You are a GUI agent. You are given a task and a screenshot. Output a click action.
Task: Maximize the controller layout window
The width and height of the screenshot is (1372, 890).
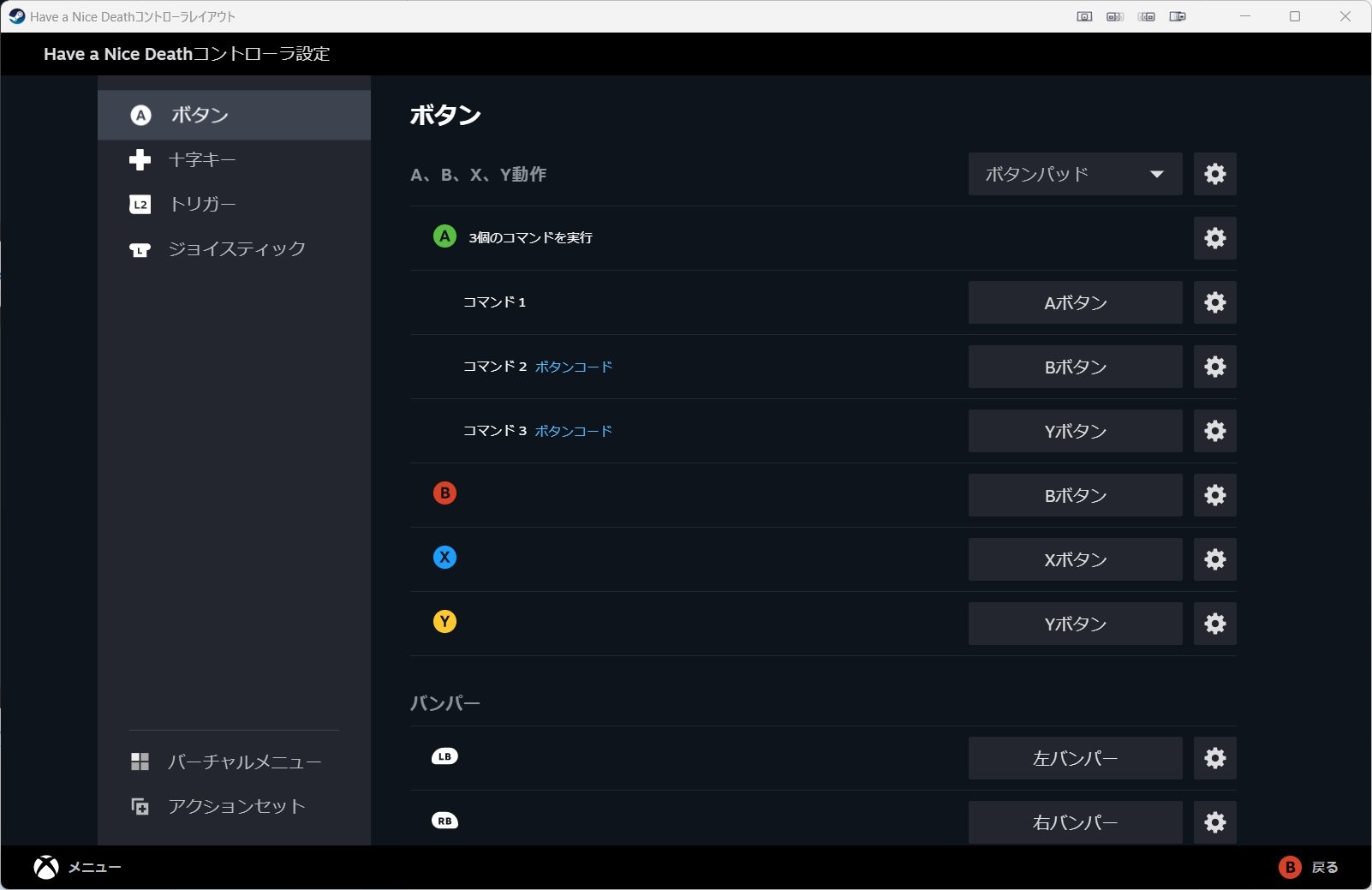pos(1295,16)
